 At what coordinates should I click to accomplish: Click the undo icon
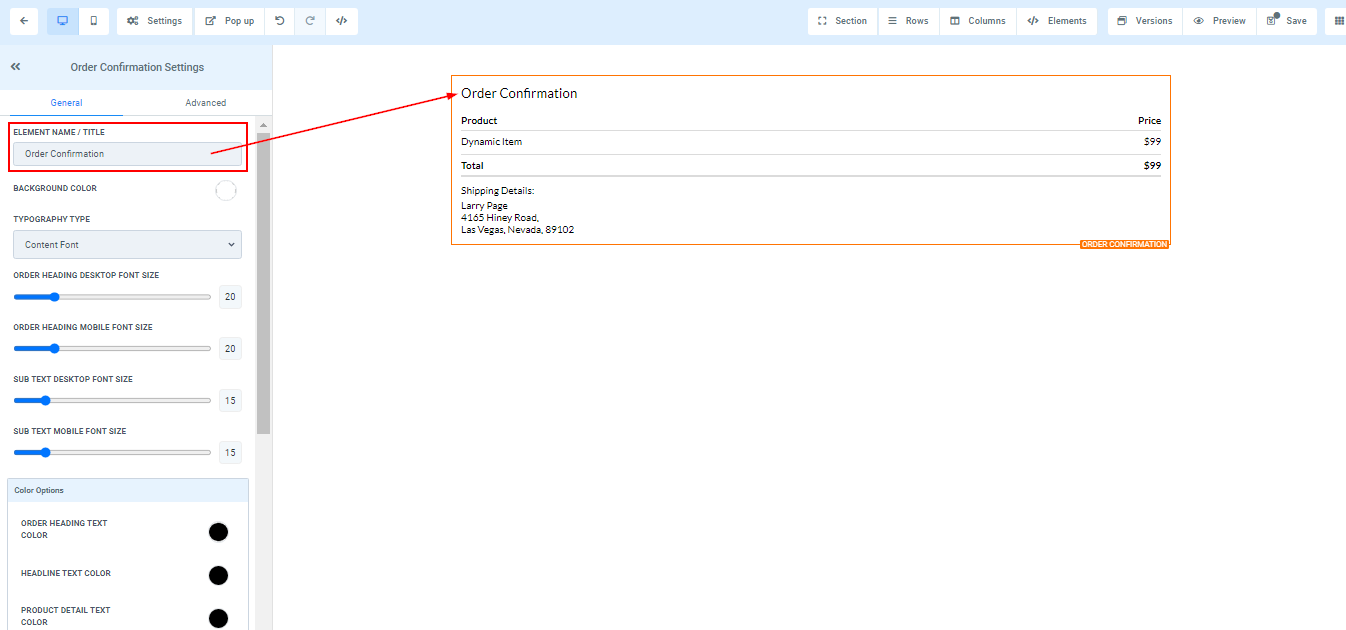tap(279, 21)
